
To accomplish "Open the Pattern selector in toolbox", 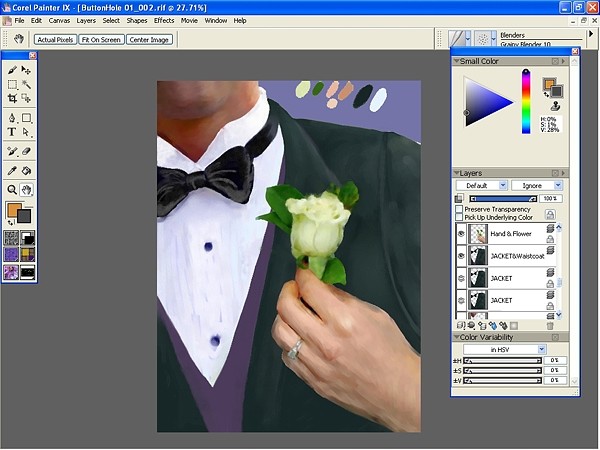I will coord(11,254).
